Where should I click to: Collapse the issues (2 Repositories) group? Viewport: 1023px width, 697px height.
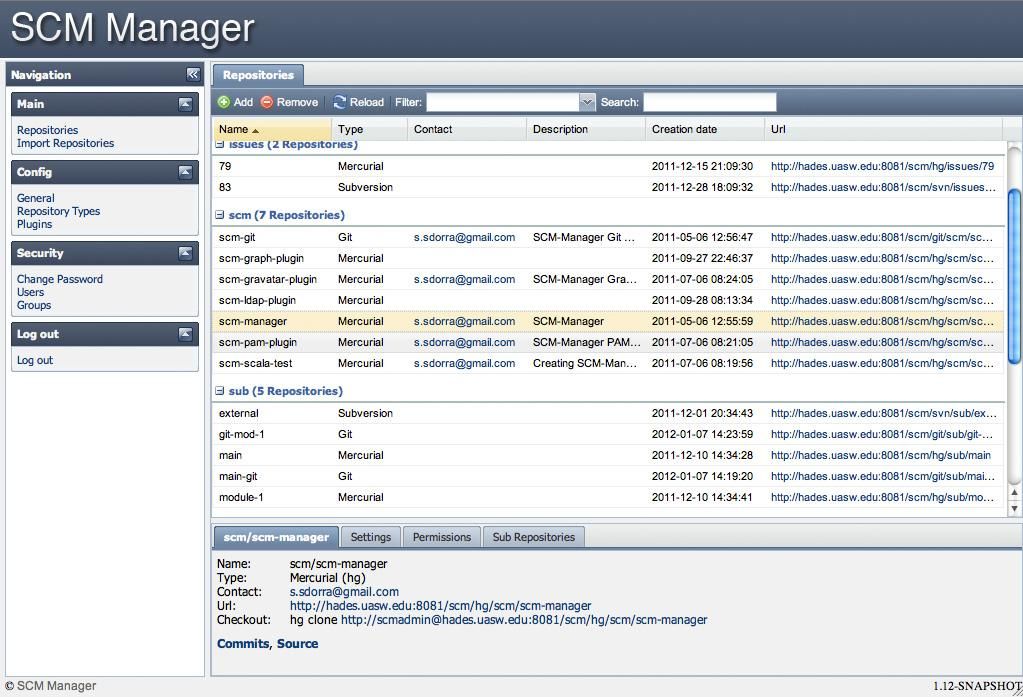[222, 144]
